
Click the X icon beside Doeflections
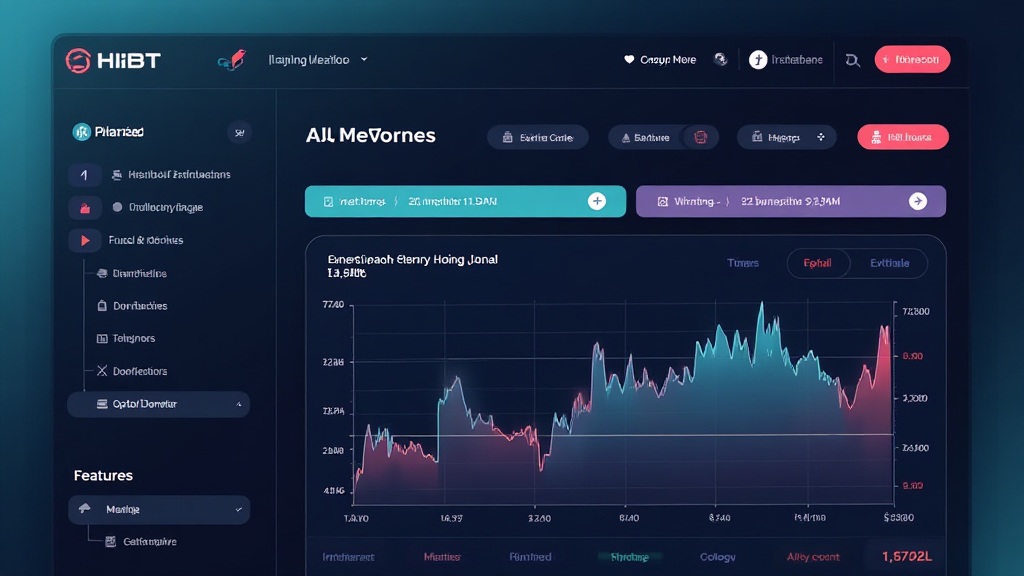tap(102, 371)
